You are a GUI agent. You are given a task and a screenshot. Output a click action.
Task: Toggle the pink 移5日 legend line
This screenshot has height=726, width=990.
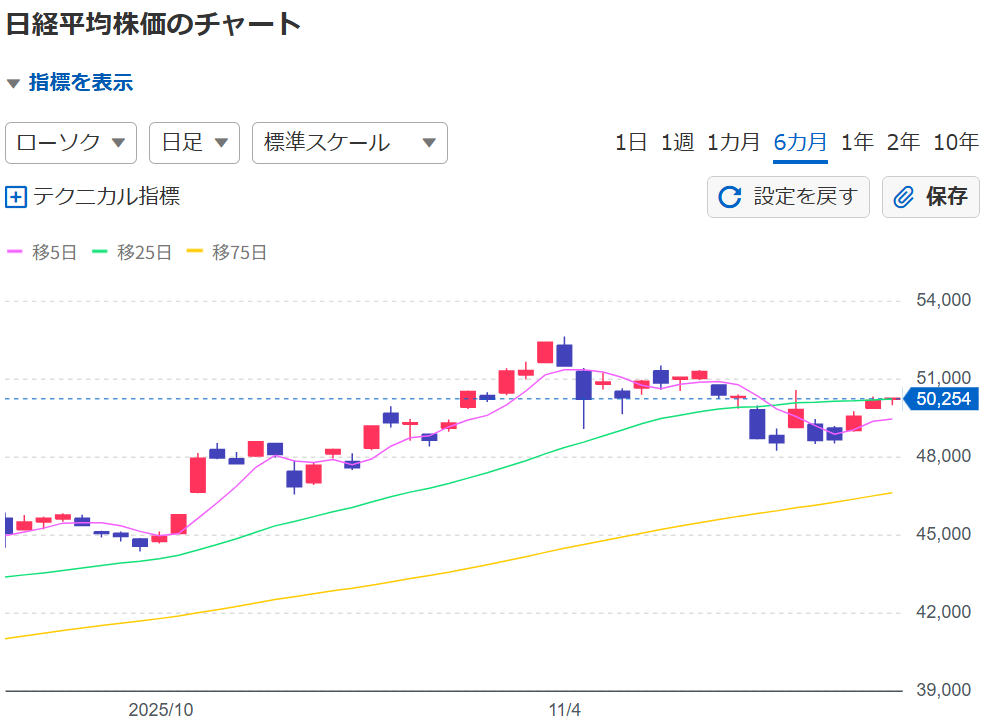42,253
